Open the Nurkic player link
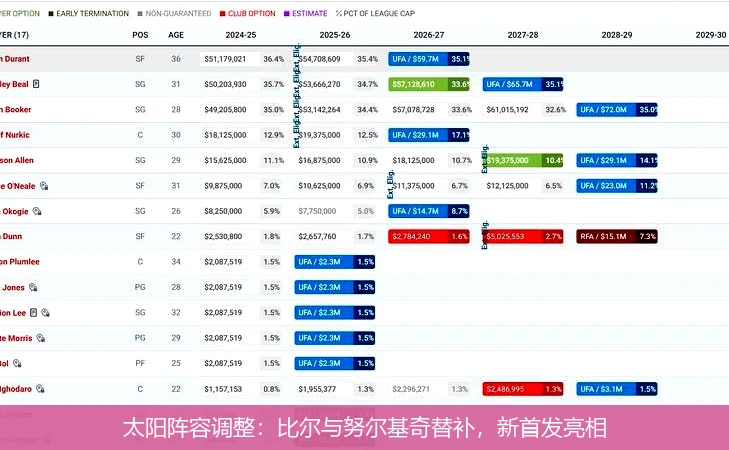Screen dimensions: 729x450 (x=15, y=135)
